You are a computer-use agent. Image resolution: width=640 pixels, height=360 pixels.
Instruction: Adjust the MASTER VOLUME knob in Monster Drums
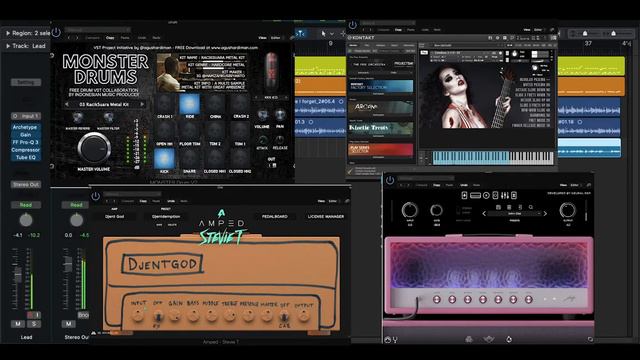pos(94,147)
